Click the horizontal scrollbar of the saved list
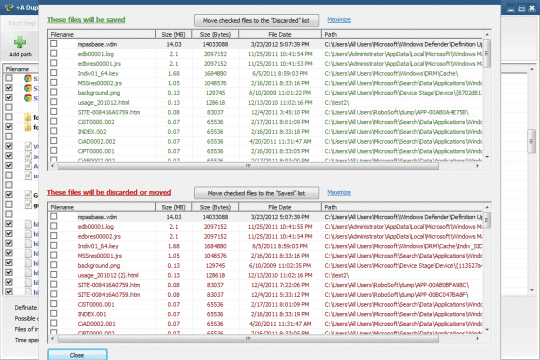 [x=248, y=166]
